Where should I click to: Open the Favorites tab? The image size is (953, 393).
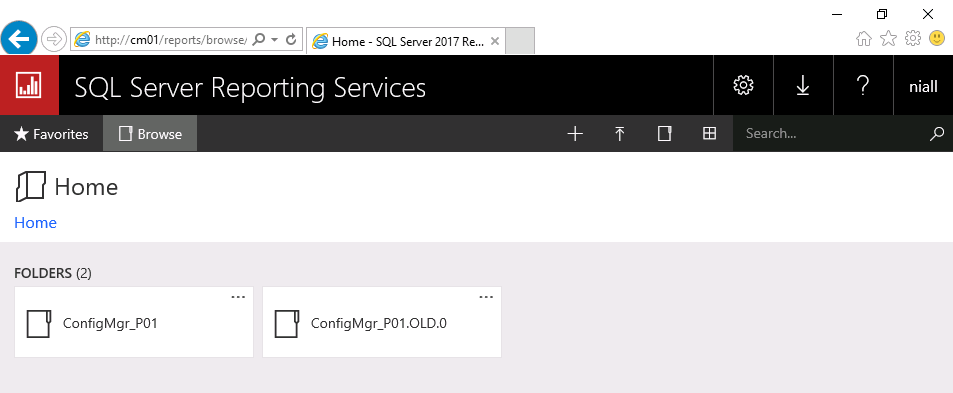pos(51,134)
